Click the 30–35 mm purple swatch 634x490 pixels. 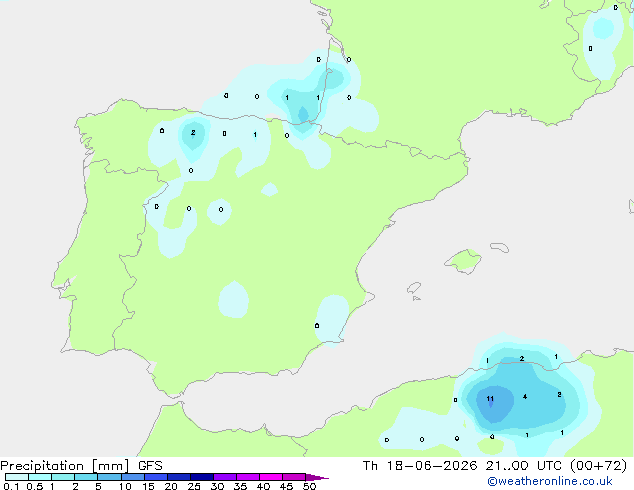point(225,477)
